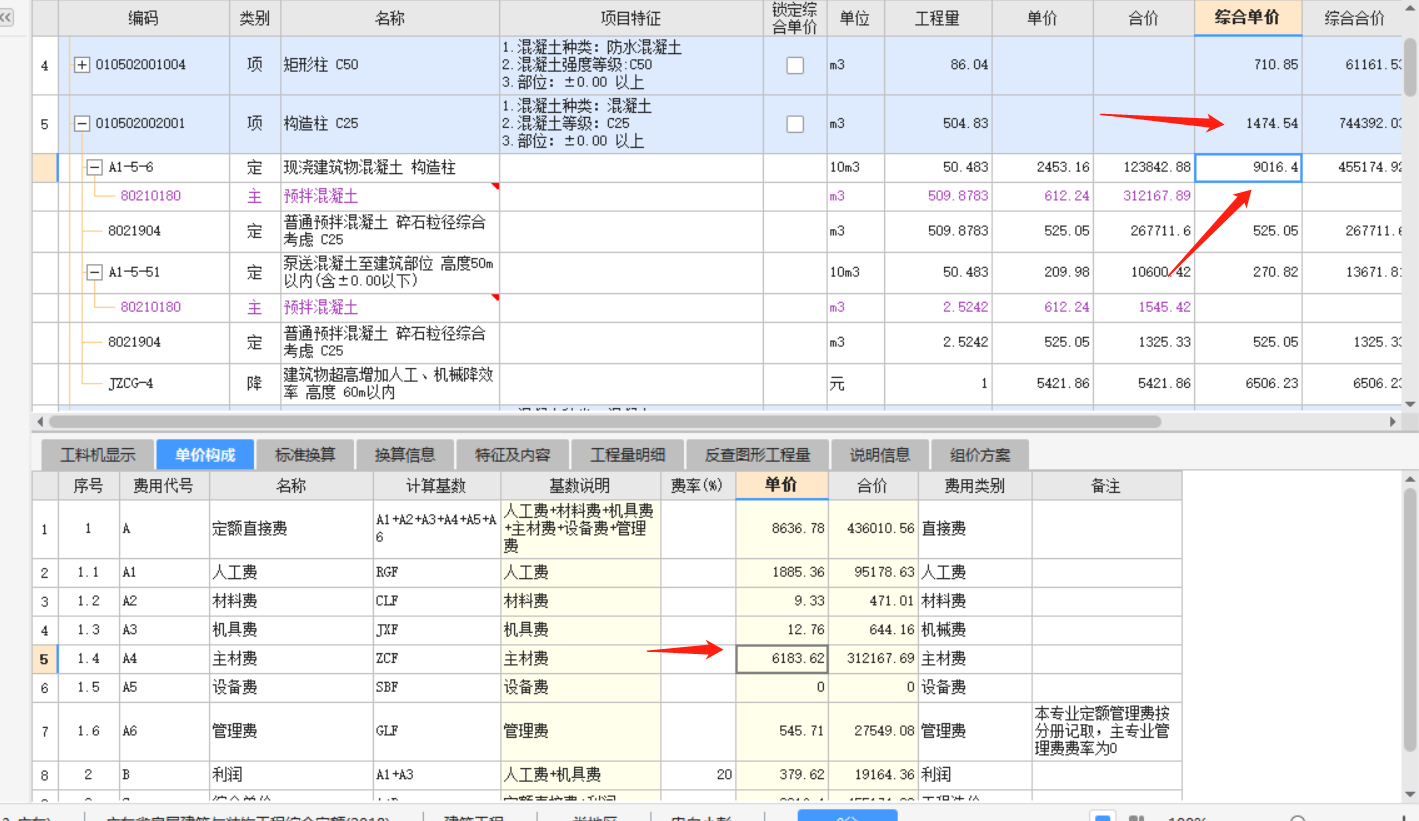Select the 机具费 row with code A3
Viewport: 1419px width, 821px height.
click(291, 630)
